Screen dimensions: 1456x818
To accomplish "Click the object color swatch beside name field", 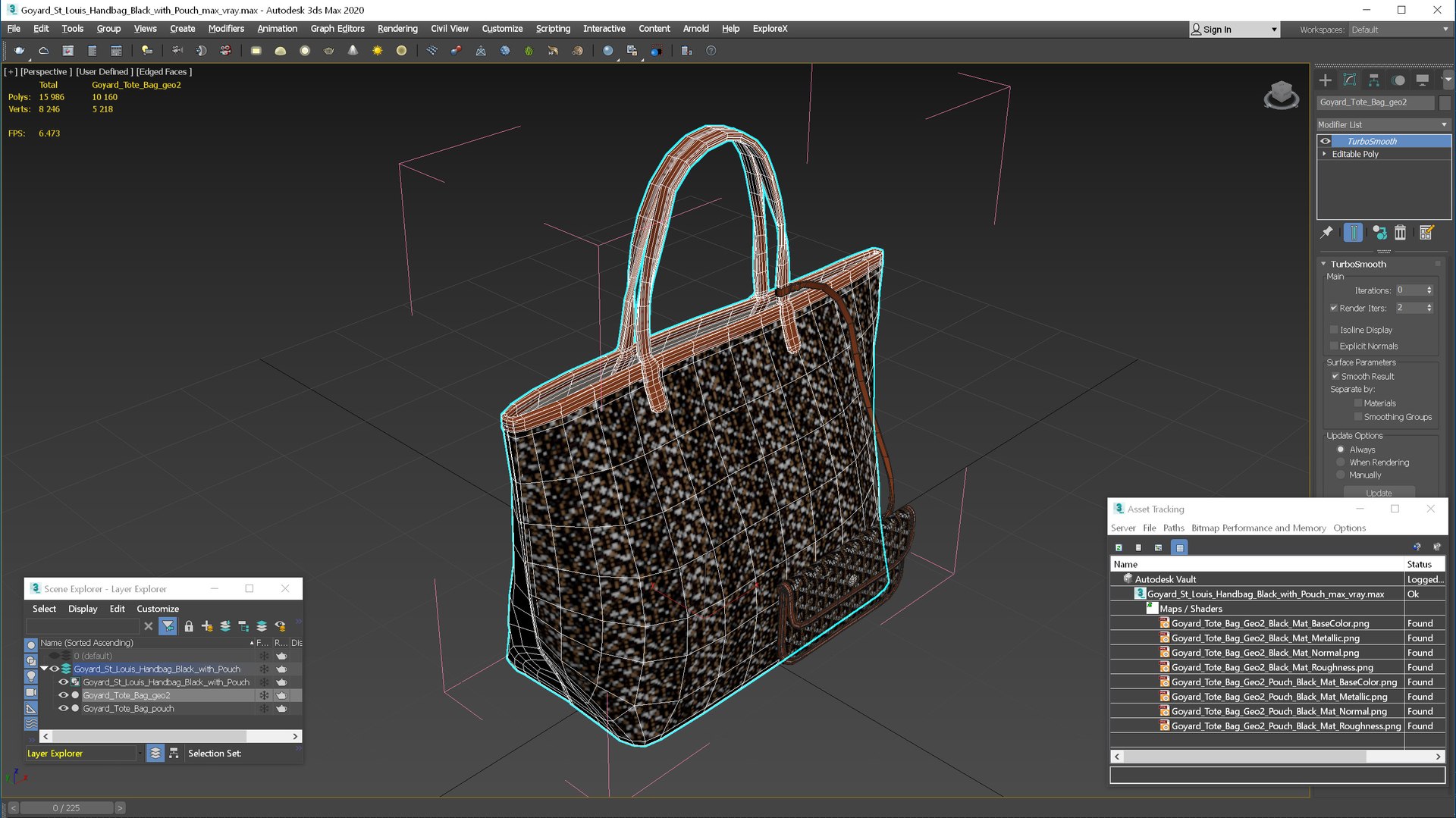I will pyautogui.click(x=1444, y=102).
